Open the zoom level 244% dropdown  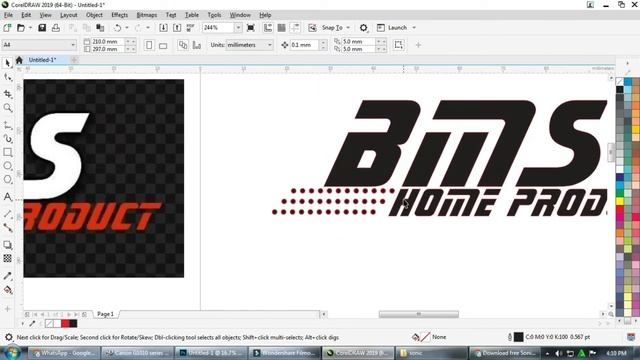coord(238,28)
